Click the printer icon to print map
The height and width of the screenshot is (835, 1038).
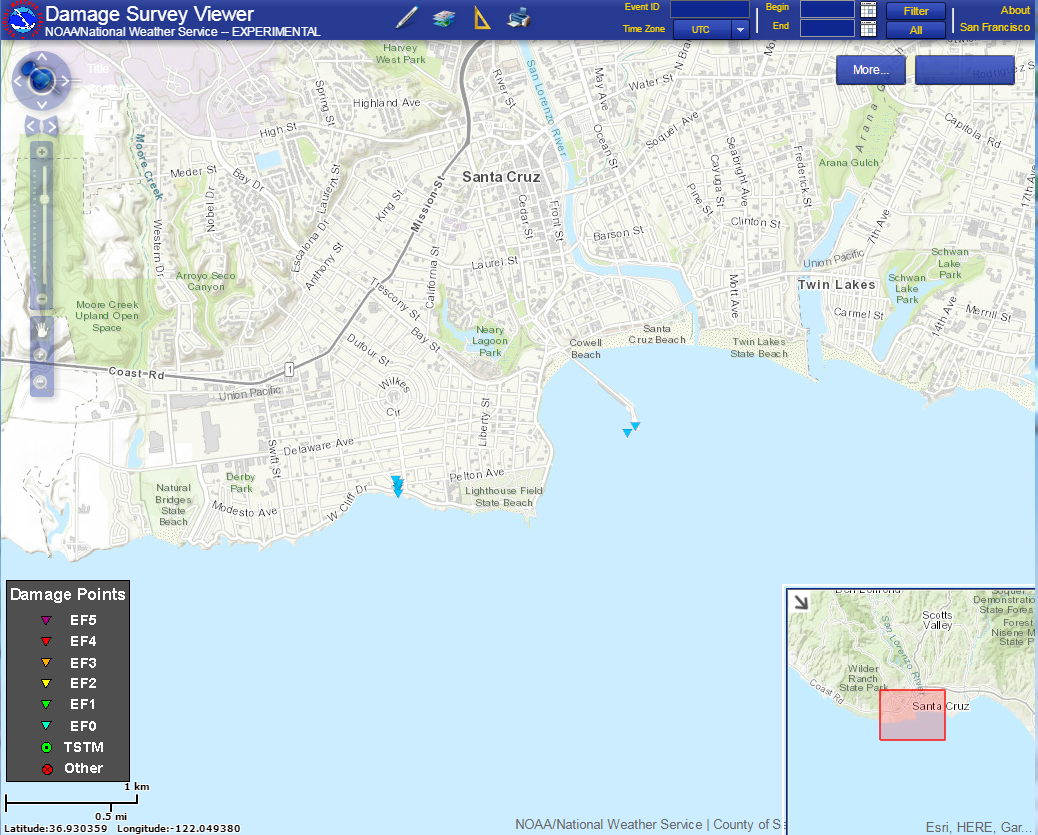click(x=519, y=18)
